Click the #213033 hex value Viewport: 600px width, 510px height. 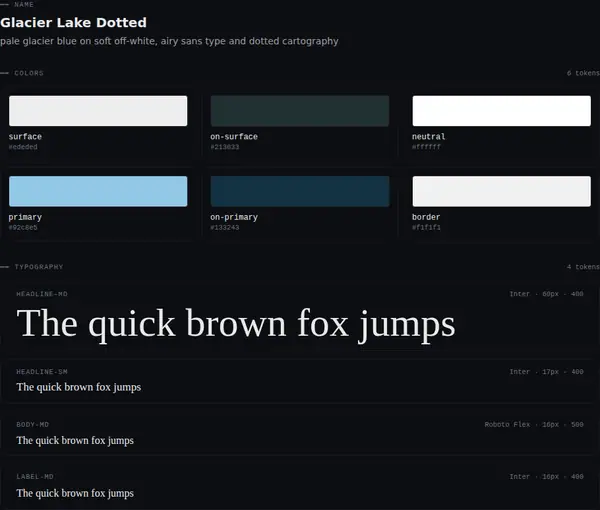[225, 147]
